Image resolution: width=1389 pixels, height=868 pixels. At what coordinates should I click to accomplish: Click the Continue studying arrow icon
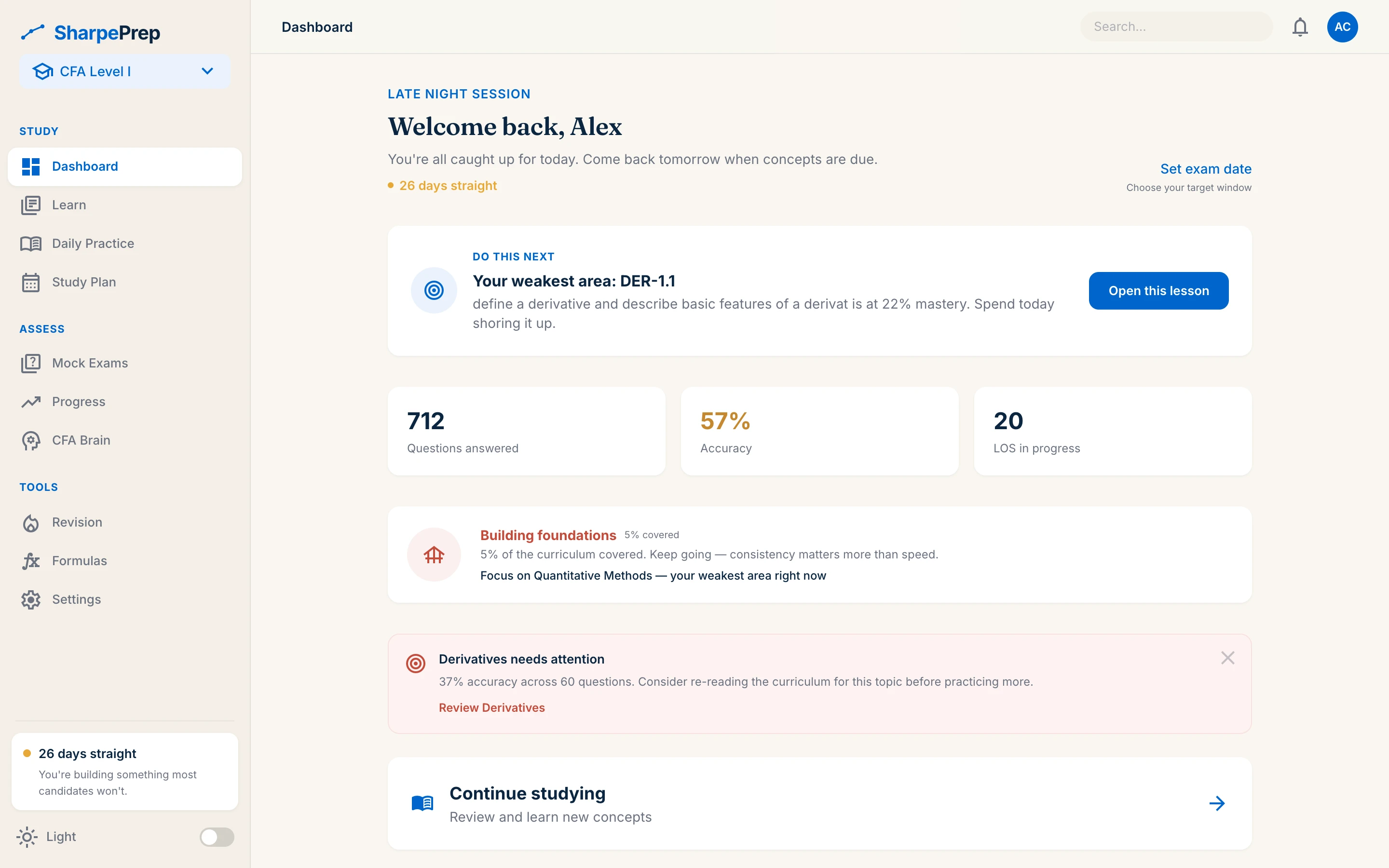[1217, 803]
